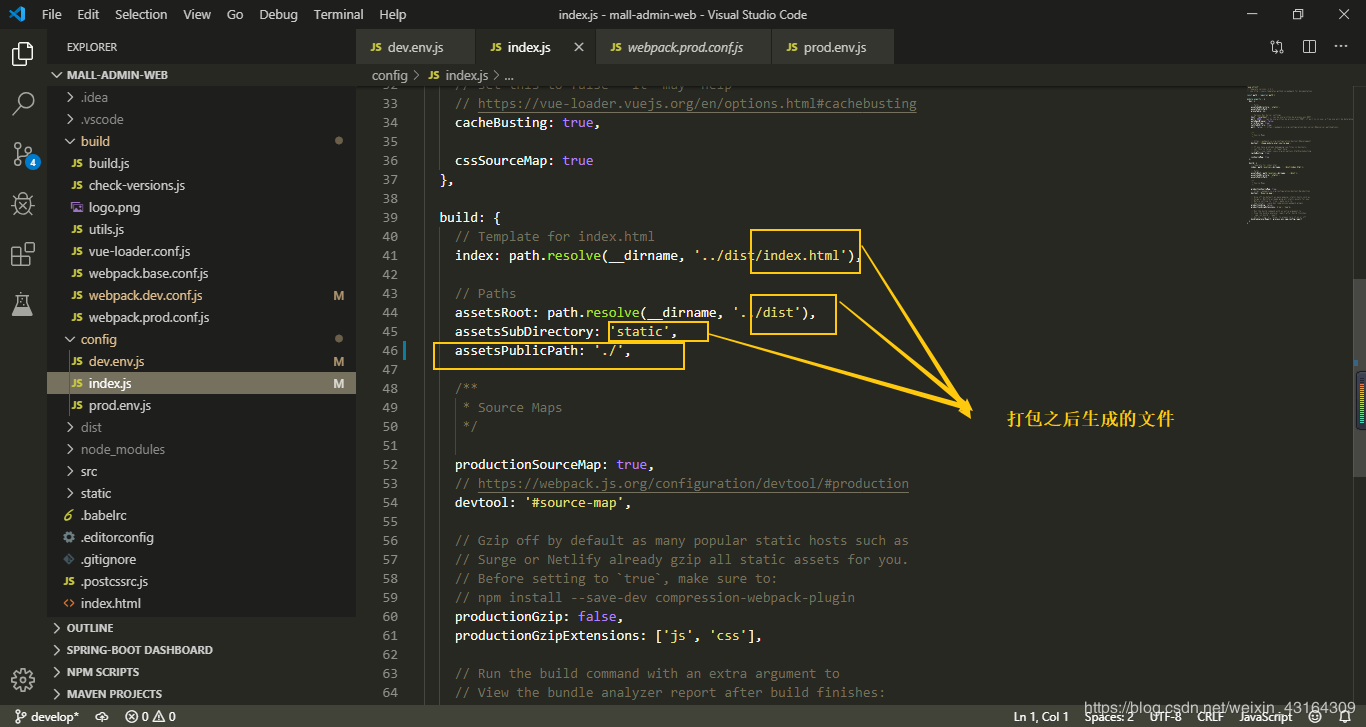Click the Babel icon beside .babelrc
Image resolution: width=1366 pixels, height=727 pixels.
[x=69, y=515]
